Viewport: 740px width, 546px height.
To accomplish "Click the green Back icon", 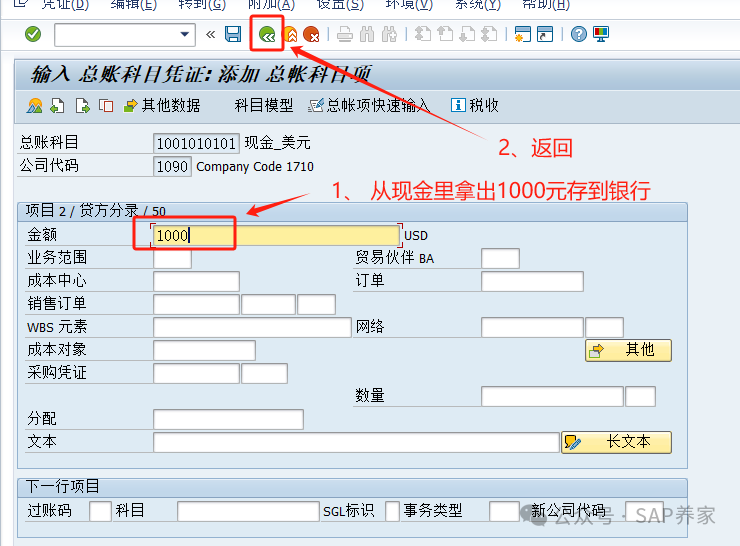I will (267, 34).
